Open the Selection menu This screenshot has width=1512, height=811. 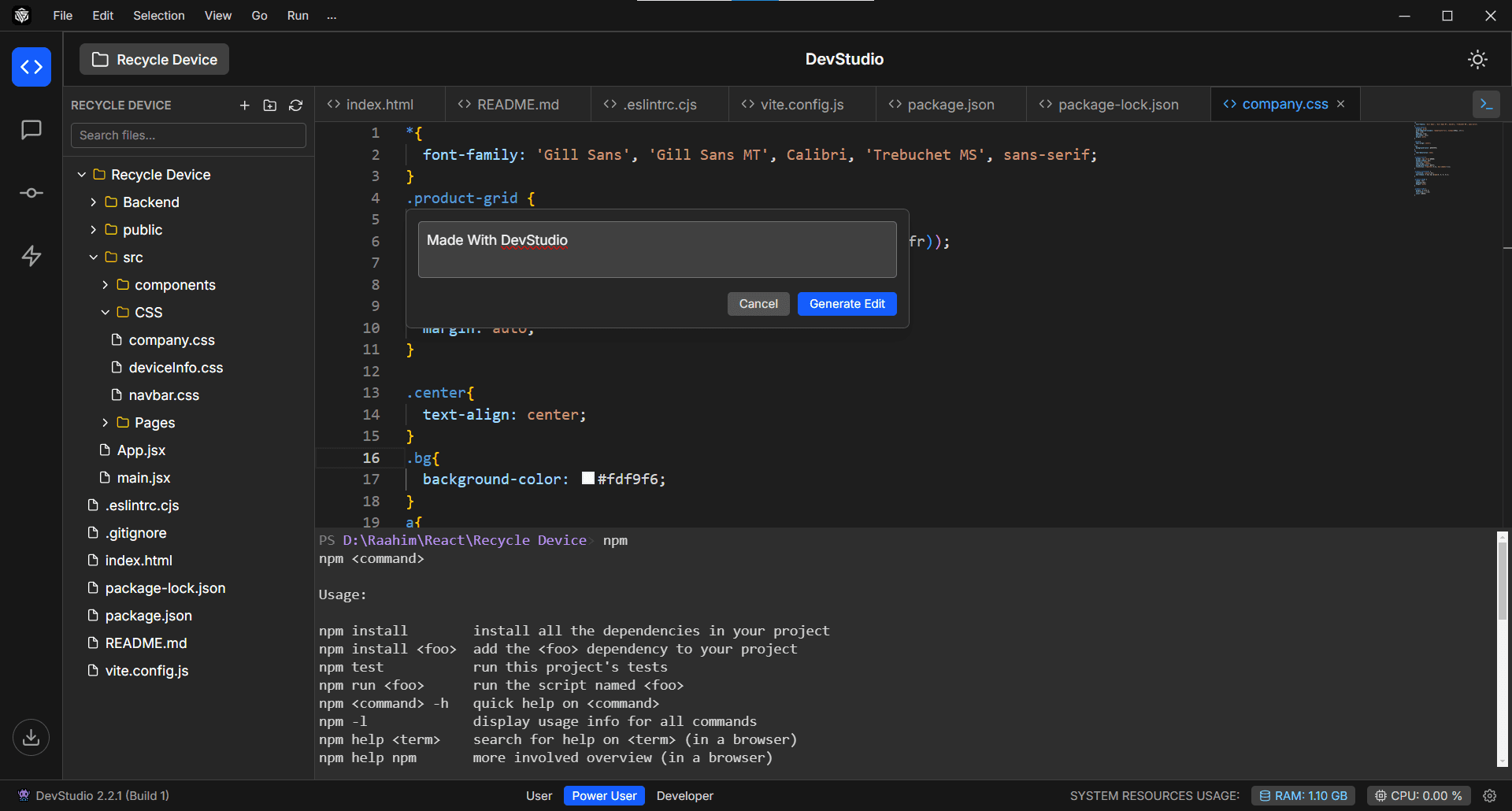click(x=159, y=16)
